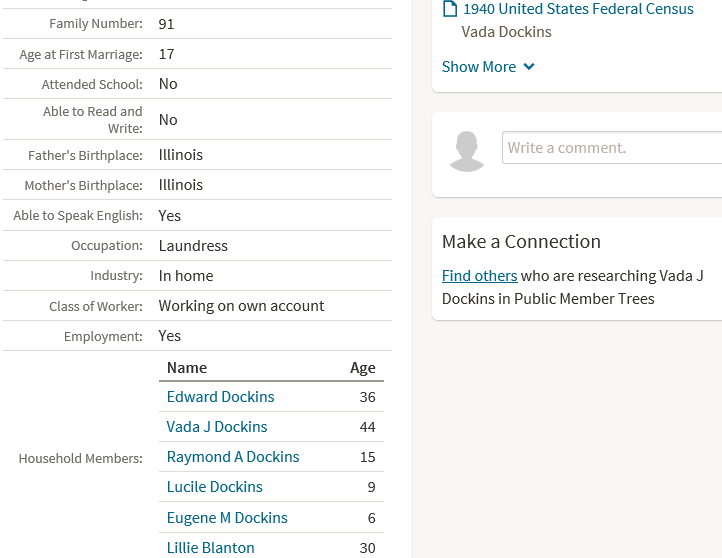This screenshot has height=558, width=722.
Task: Click the Make a Connection heading
Action: 521,241
